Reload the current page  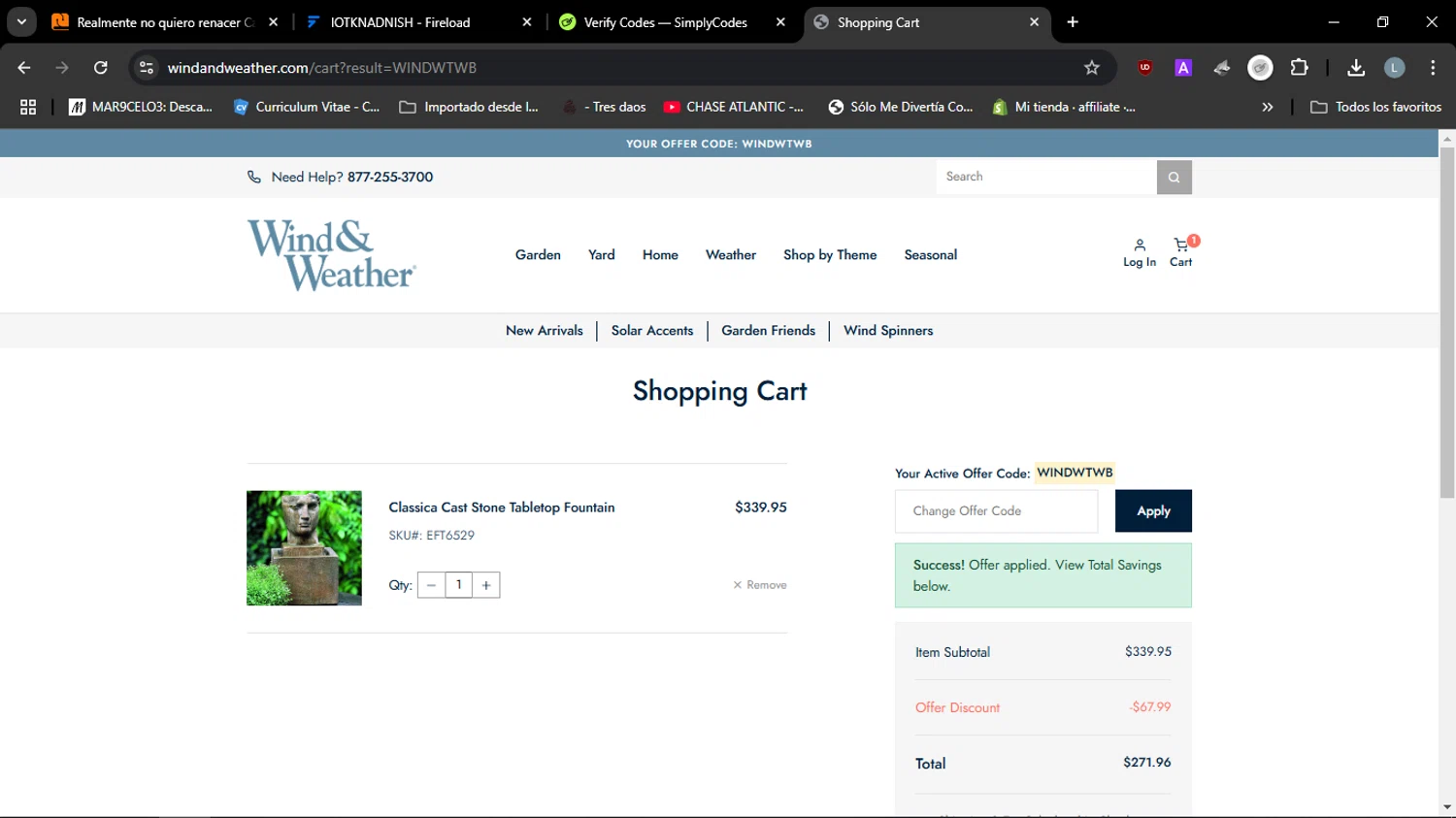click(x=101, y=68)
